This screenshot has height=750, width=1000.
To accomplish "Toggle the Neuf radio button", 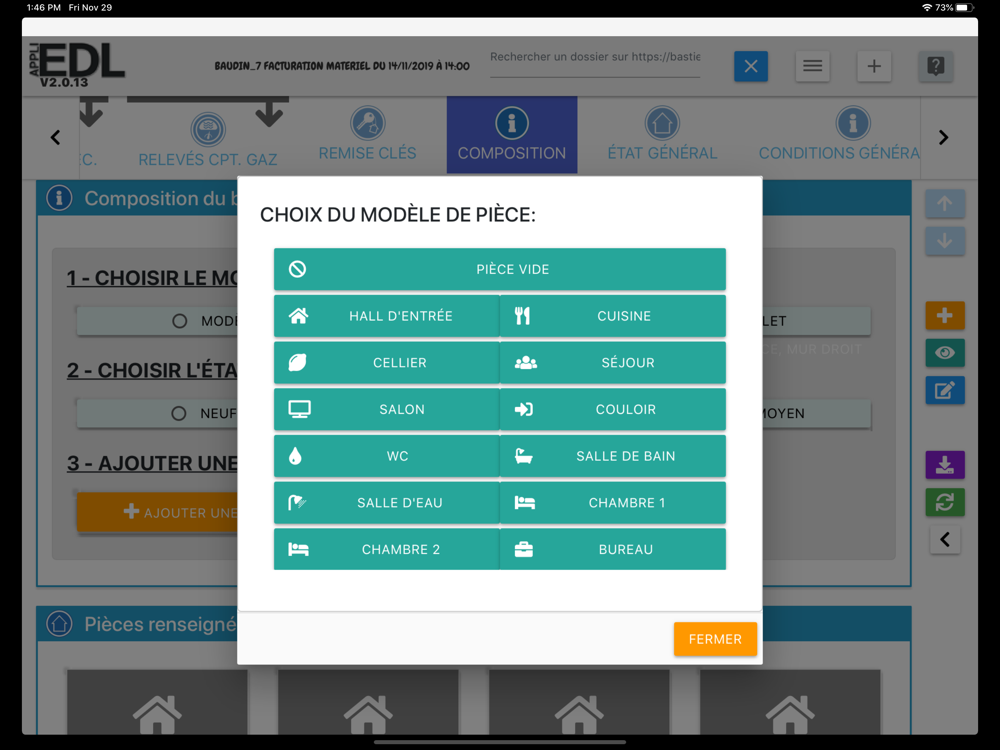I will point(179,413).
